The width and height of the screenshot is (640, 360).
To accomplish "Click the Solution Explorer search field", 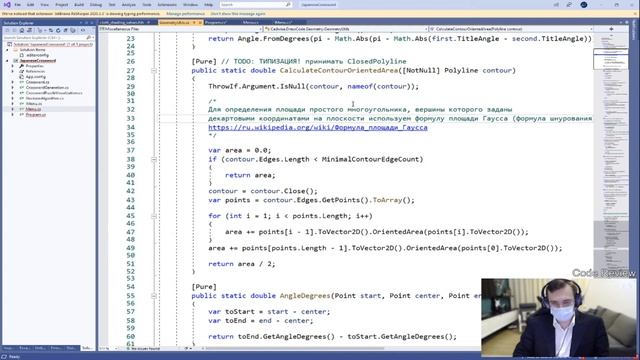I will pos(48,38).
